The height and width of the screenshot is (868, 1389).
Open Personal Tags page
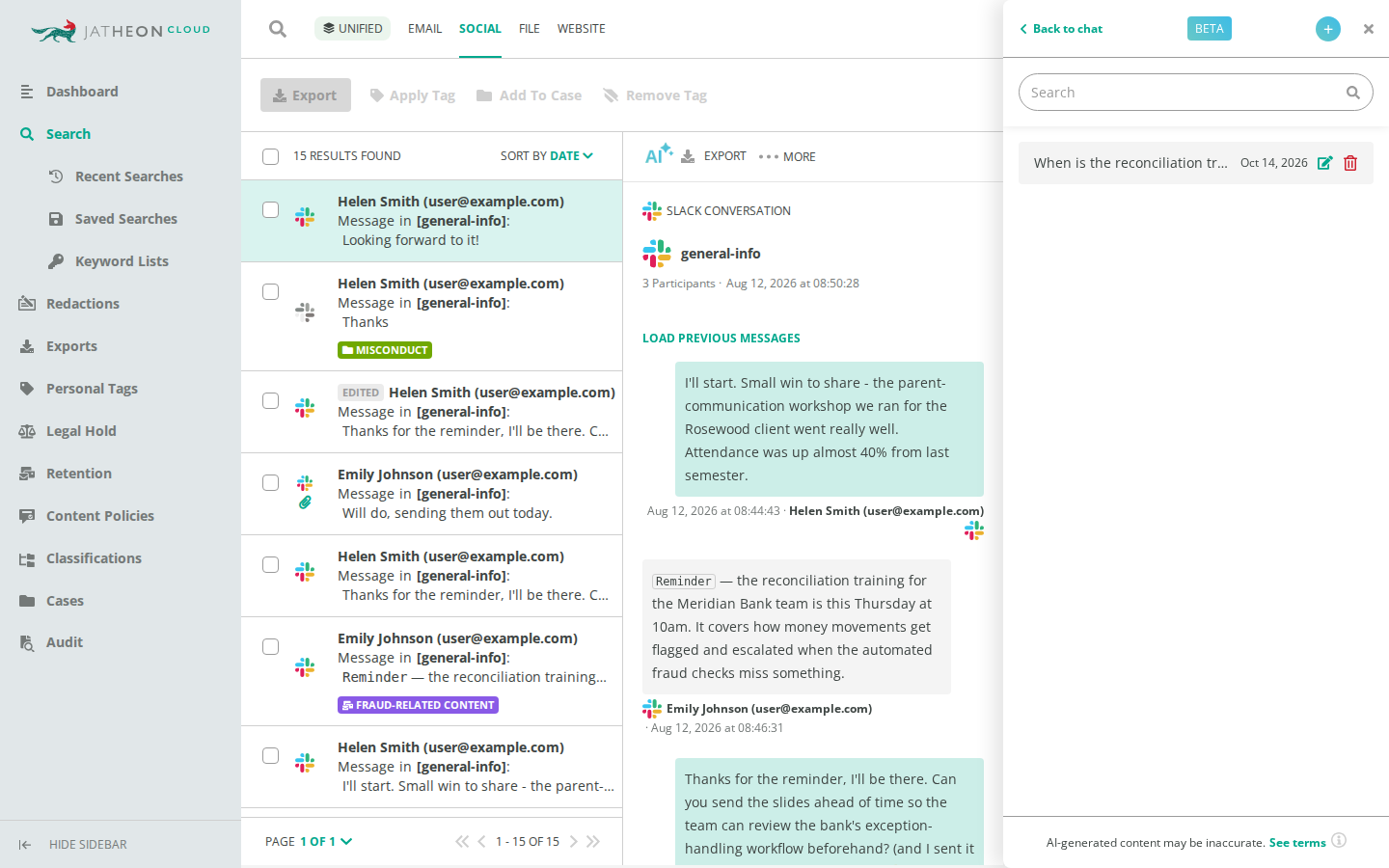point(92,389)
